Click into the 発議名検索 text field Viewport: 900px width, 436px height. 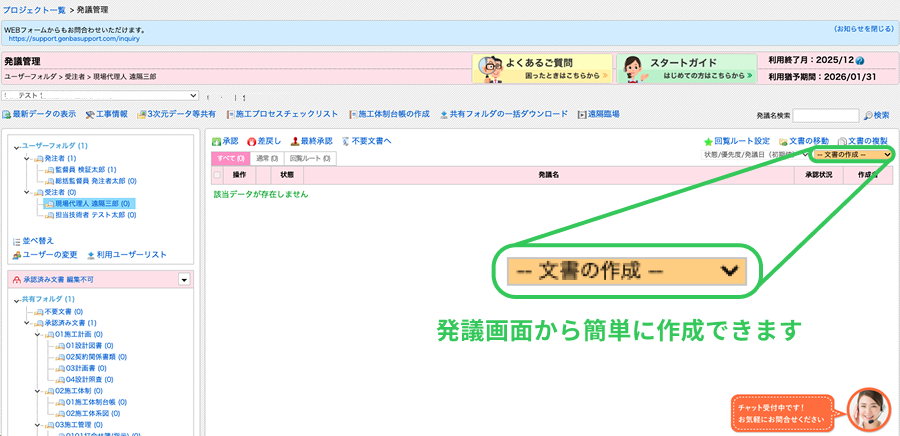[825, 116]
